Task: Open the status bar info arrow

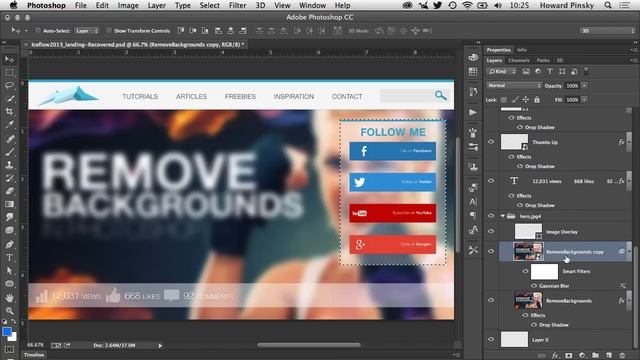Action: pyautogui.click(x=160, y=346)
